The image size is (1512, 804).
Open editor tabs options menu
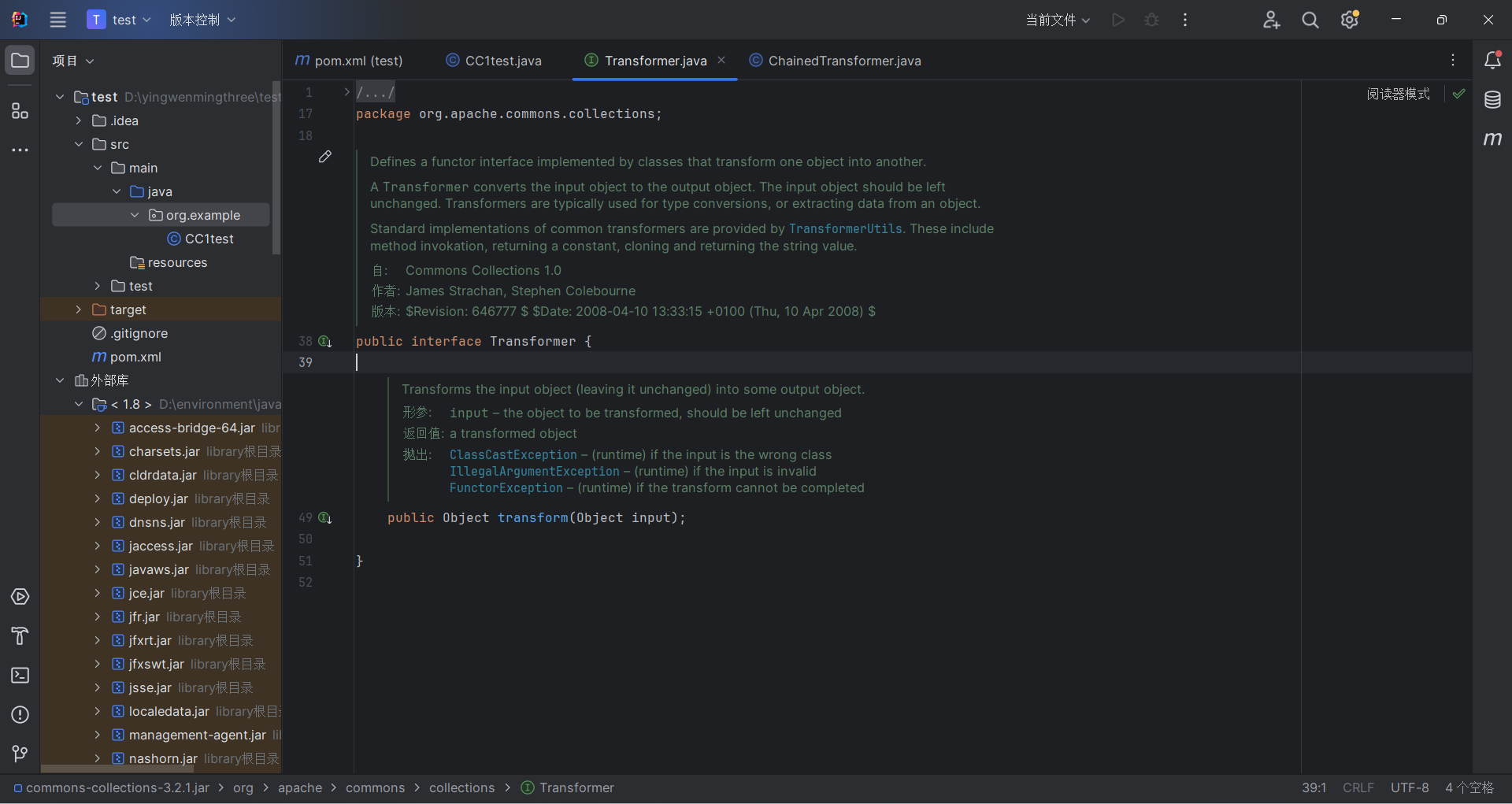(x=1453, y=61)
